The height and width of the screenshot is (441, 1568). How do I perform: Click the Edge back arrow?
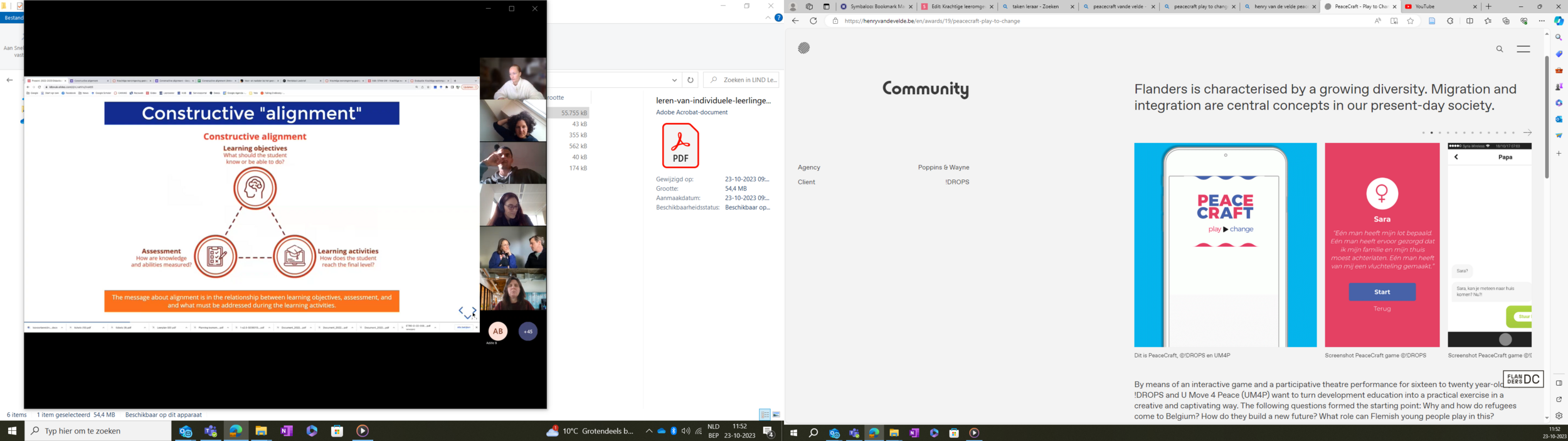click(x=795, y=21)
